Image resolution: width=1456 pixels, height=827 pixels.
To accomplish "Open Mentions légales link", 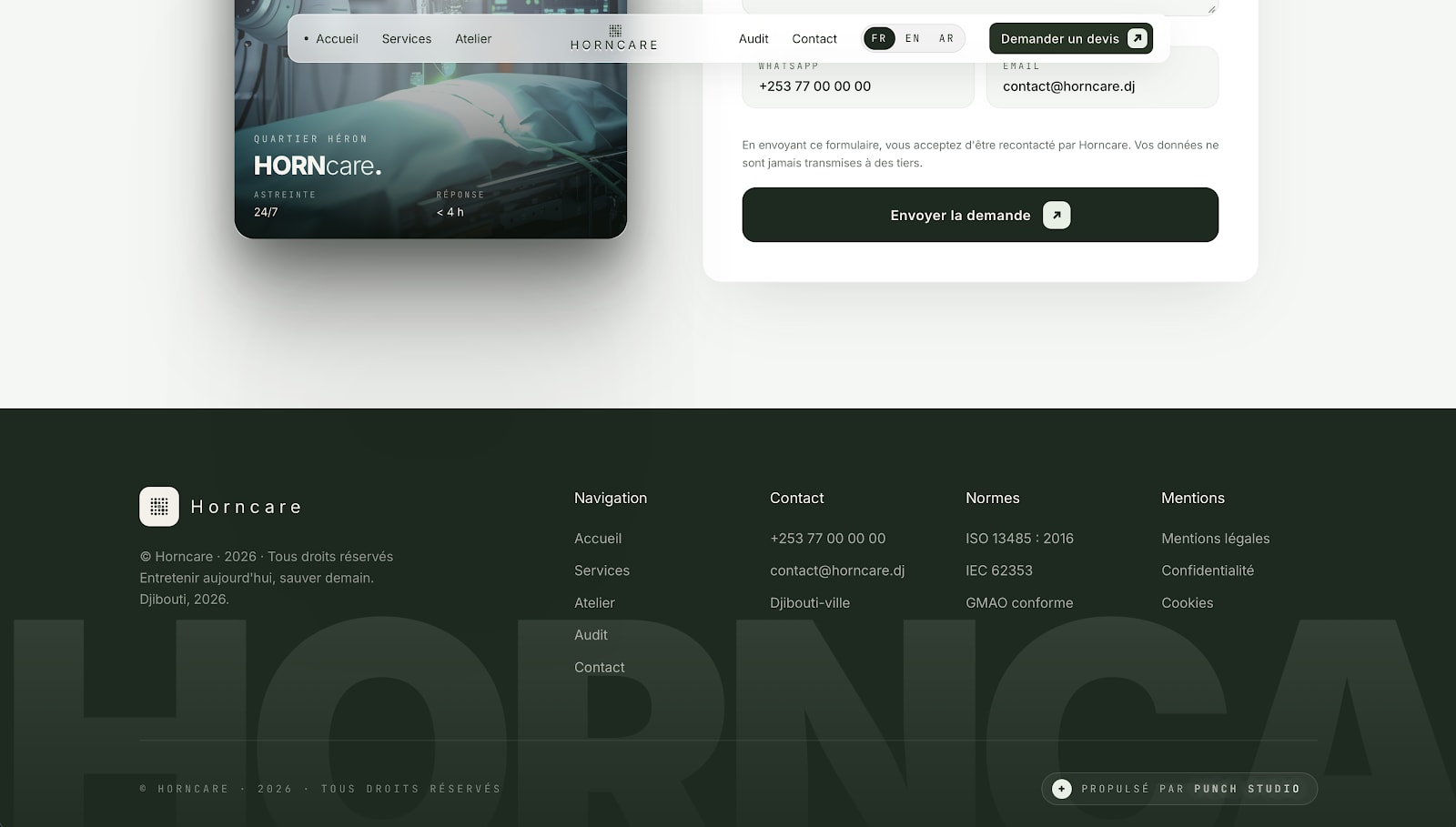I will click(x=1215, y=539).
